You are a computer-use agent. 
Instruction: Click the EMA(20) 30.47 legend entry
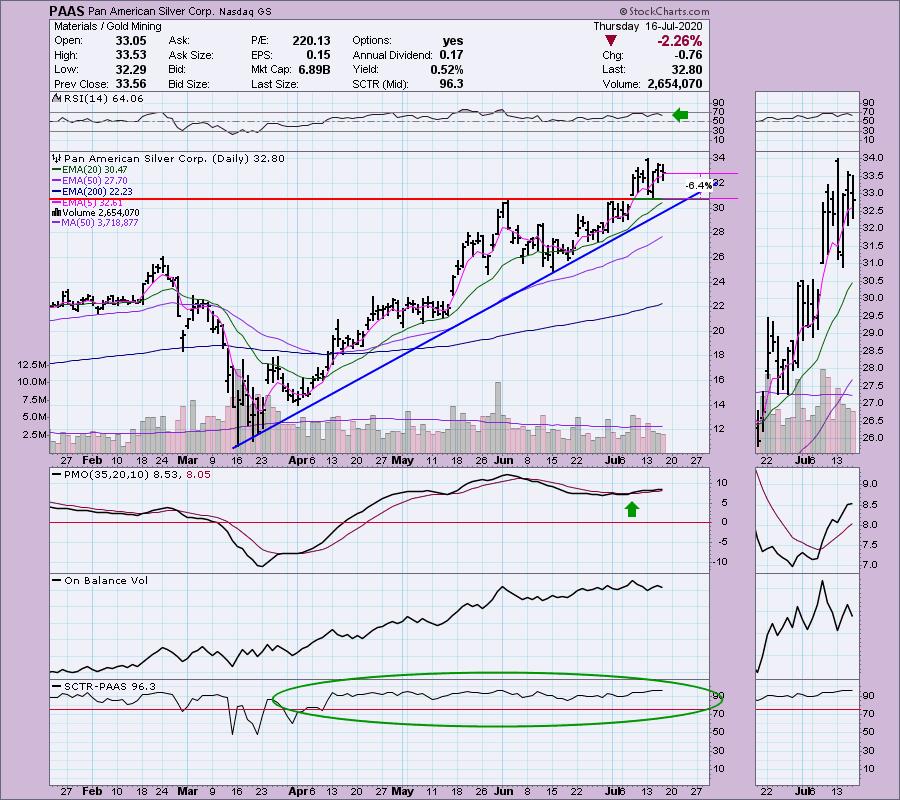[x=90, y=170]
